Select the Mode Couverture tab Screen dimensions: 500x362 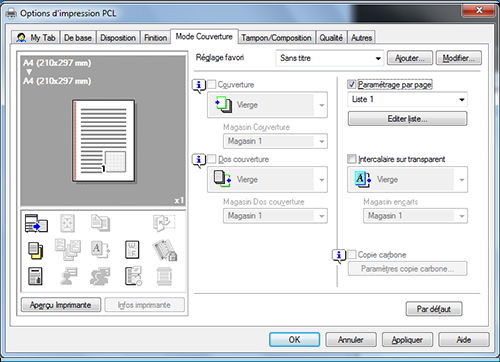point(204,36)
